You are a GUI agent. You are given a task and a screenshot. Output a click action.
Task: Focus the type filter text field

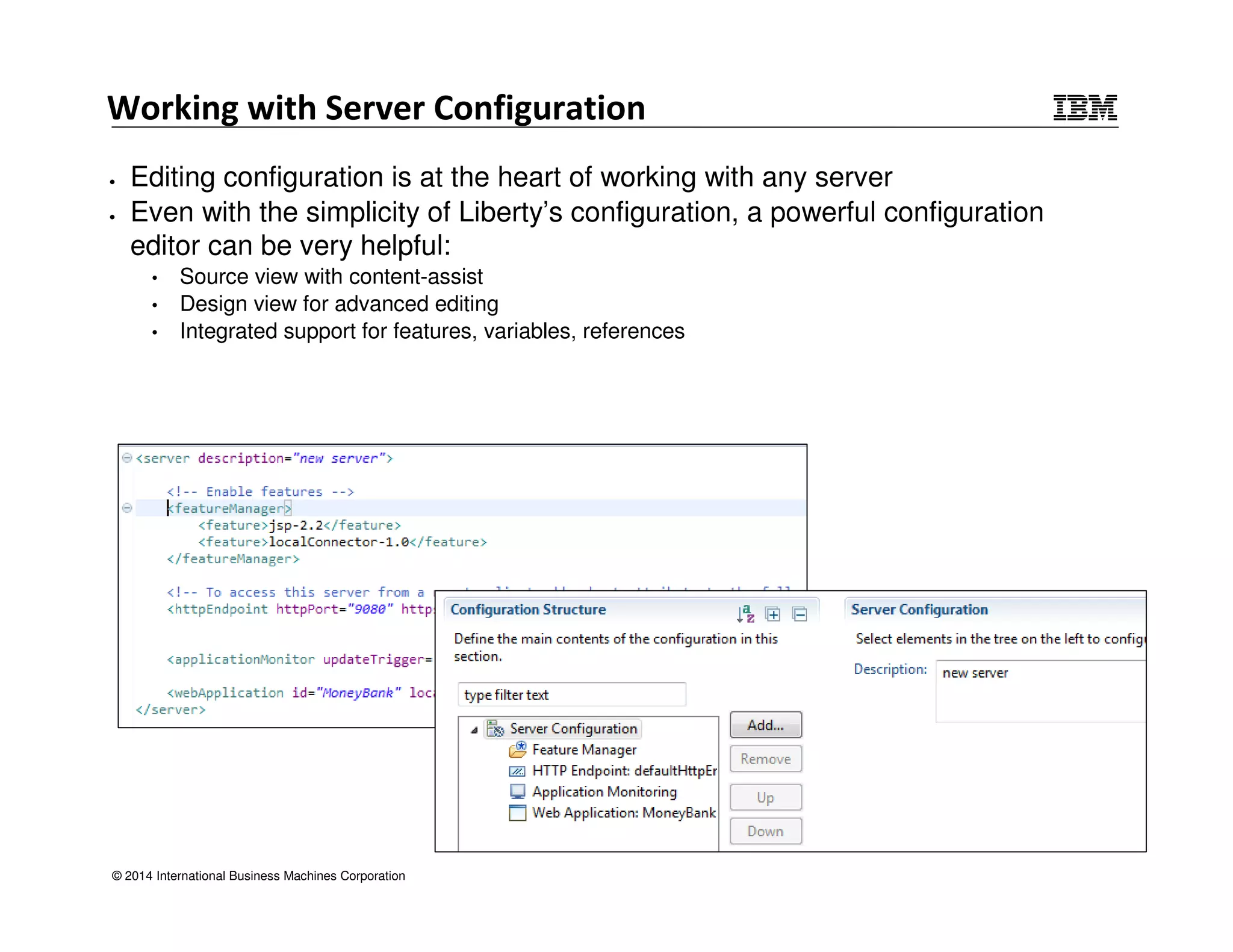coord(571,694)
